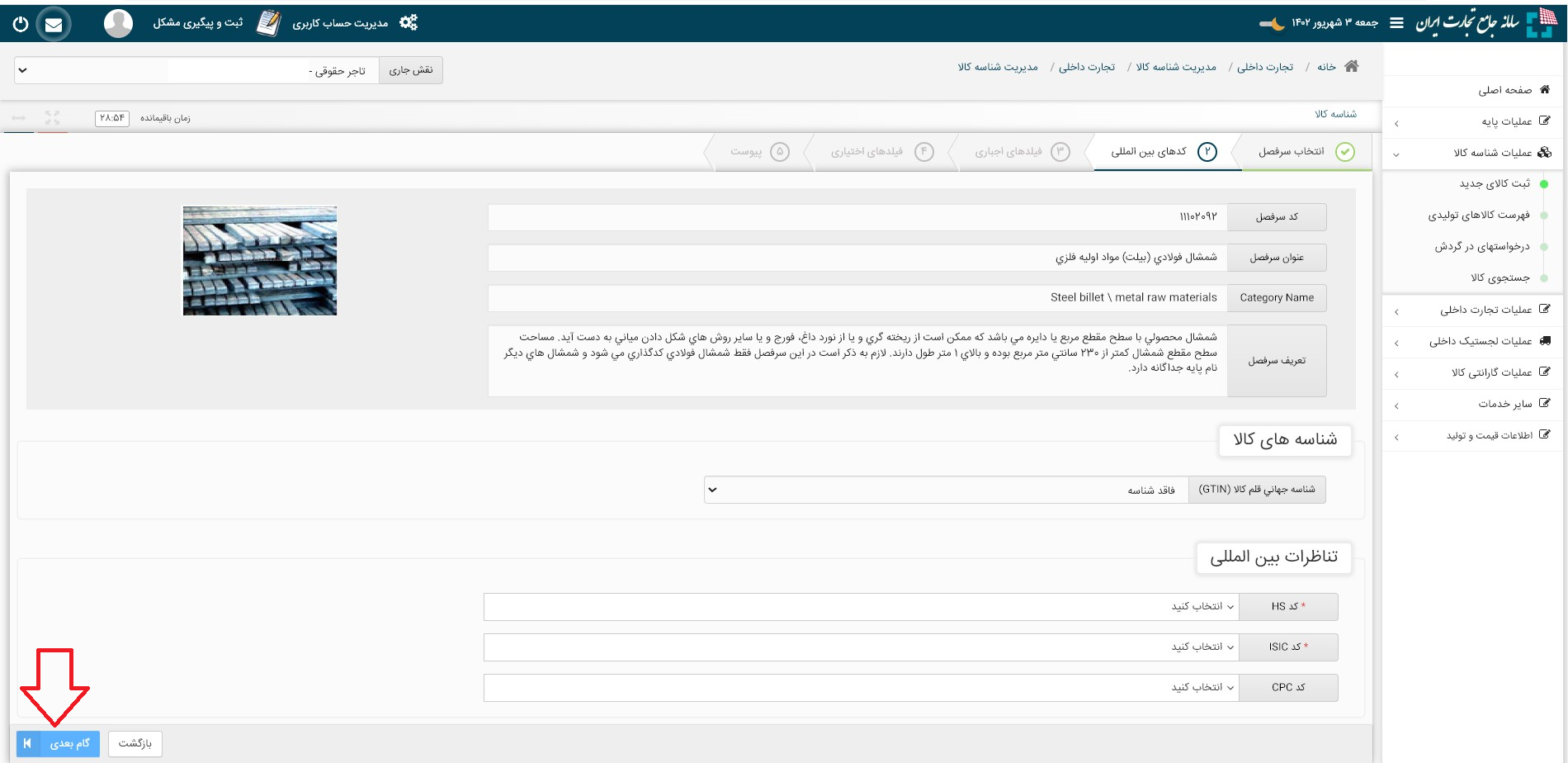Click the home icon in breadcrumb

[x=1351, y=66]
